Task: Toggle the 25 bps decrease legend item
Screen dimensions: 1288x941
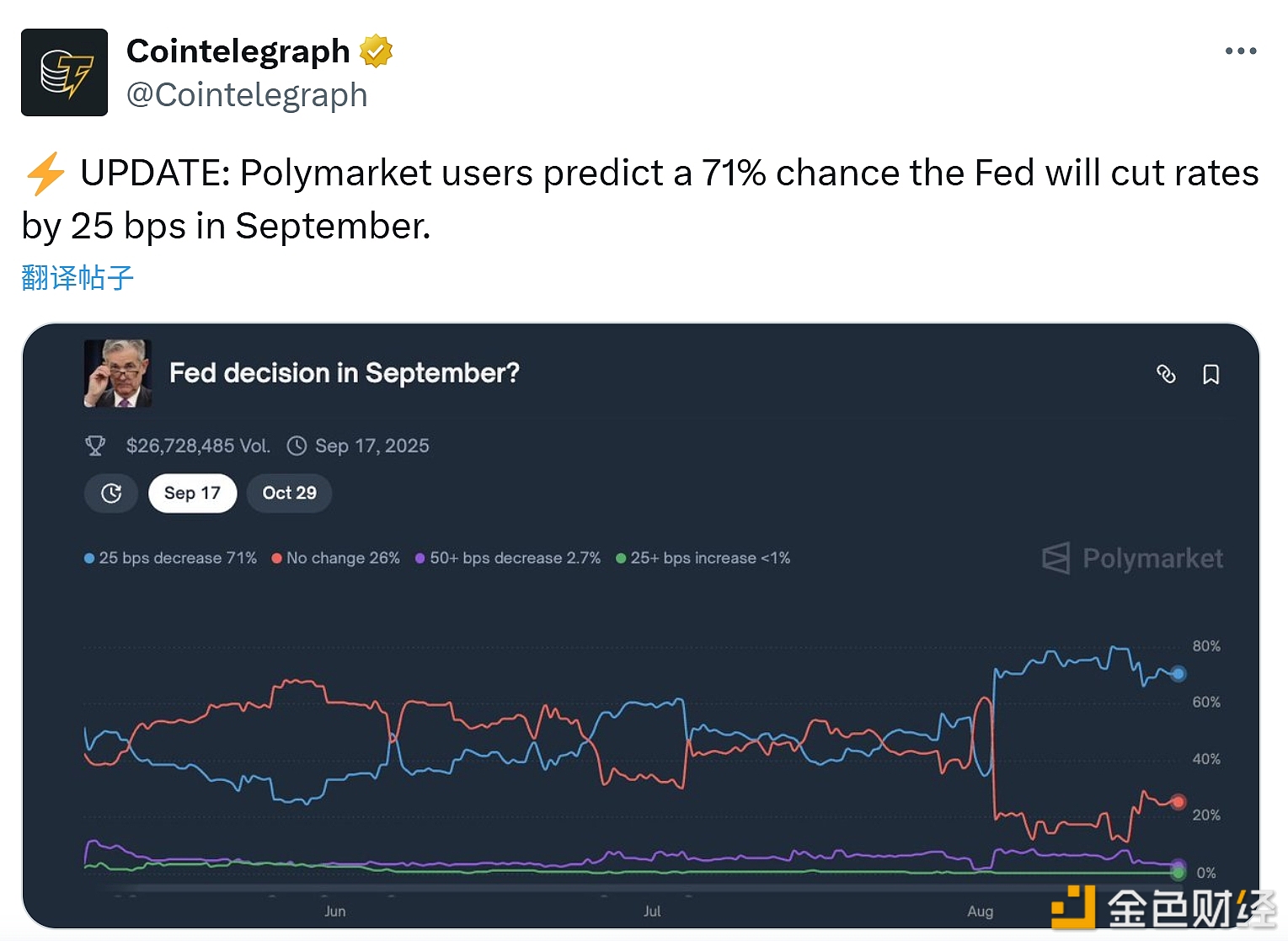Action: 170,558
